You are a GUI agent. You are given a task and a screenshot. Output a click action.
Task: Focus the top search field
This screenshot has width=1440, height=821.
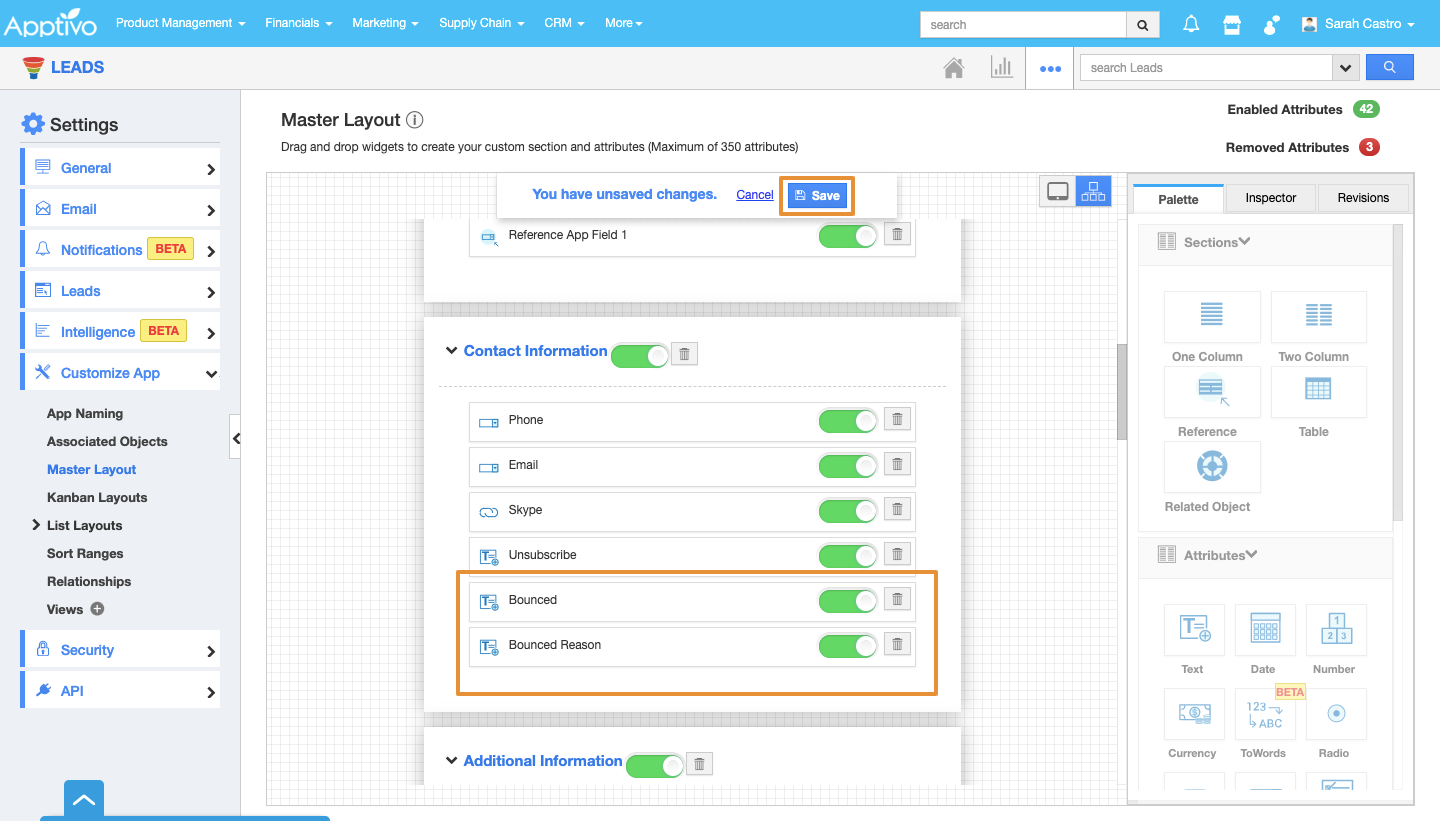1022,25
